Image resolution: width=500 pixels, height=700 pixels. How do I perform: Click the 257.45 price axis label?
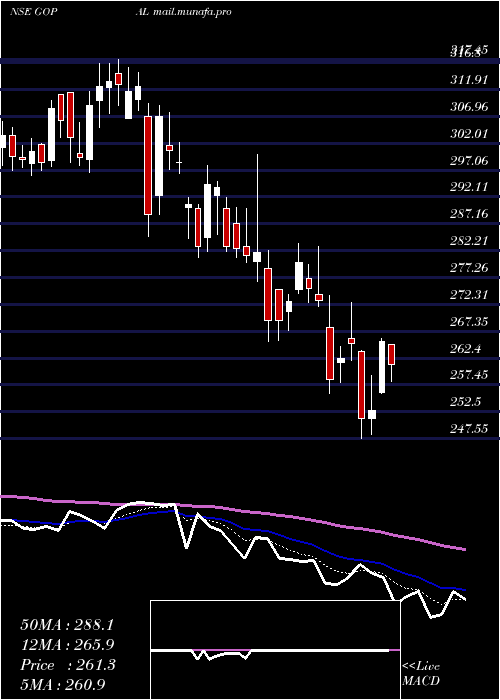(469, 375)
